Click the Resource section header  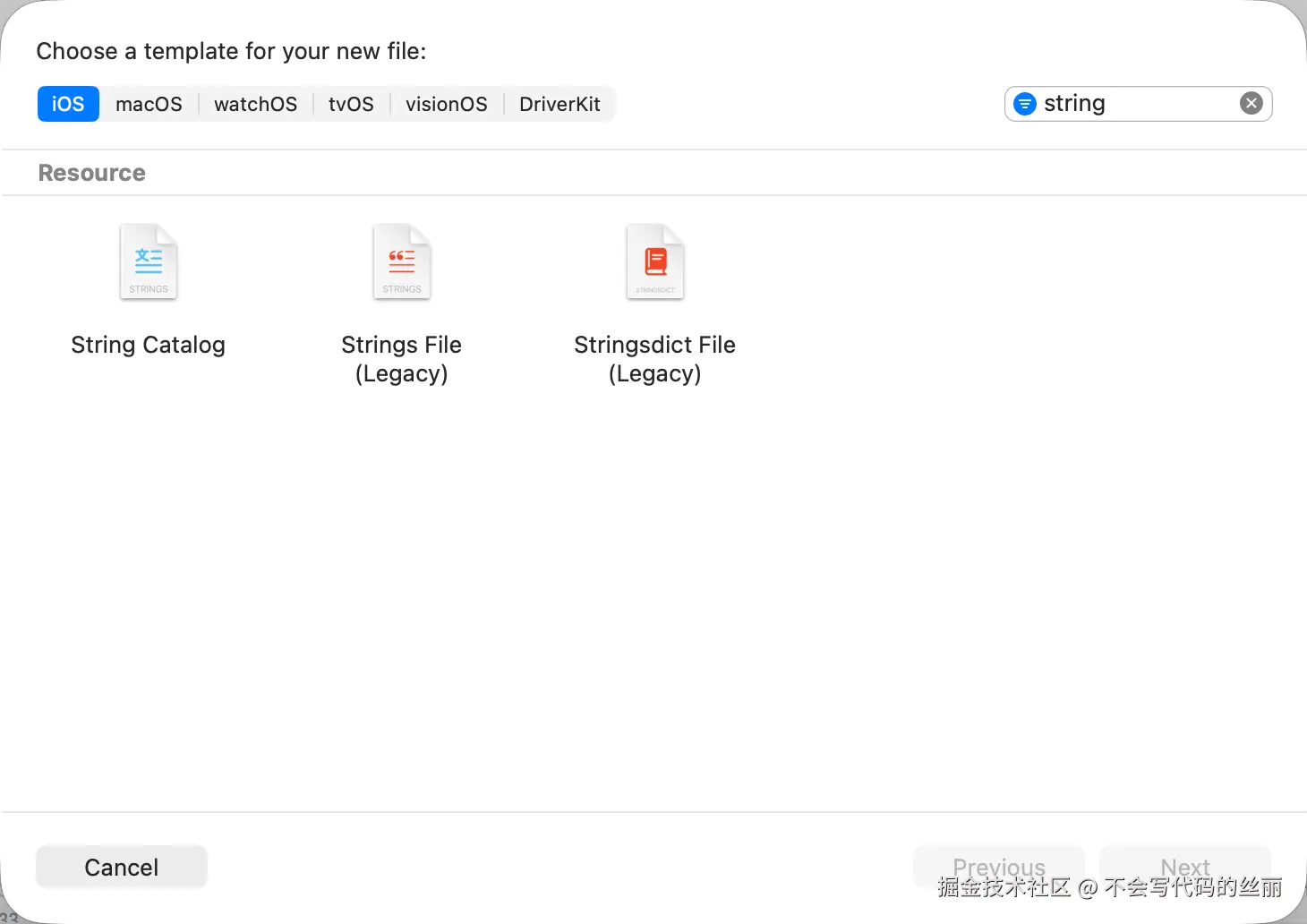[91, 173]
